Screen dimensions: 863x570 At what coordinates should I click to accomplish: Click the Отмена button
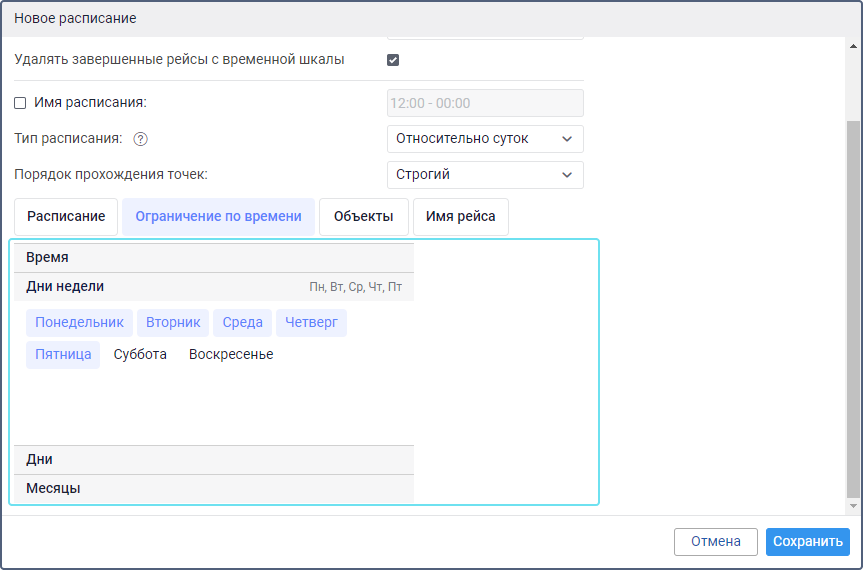coord(715,542)
